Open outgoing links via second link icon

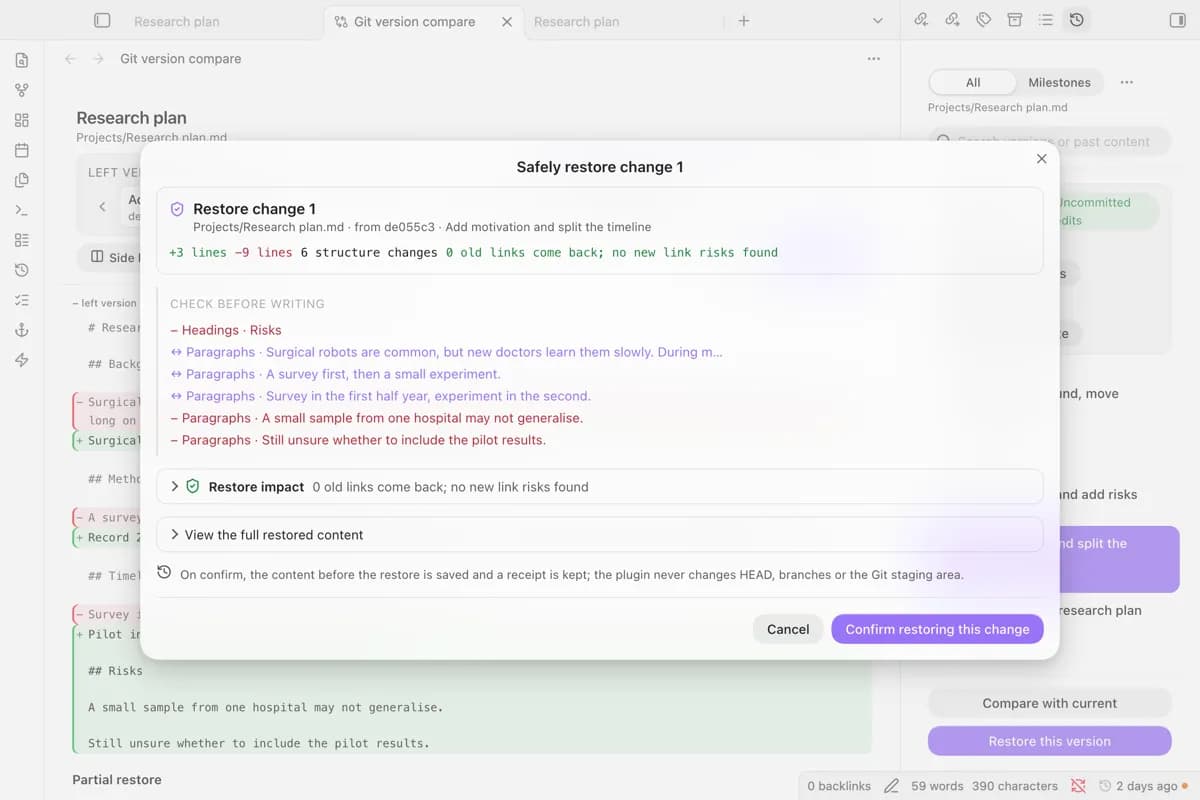tap(953, 20)
